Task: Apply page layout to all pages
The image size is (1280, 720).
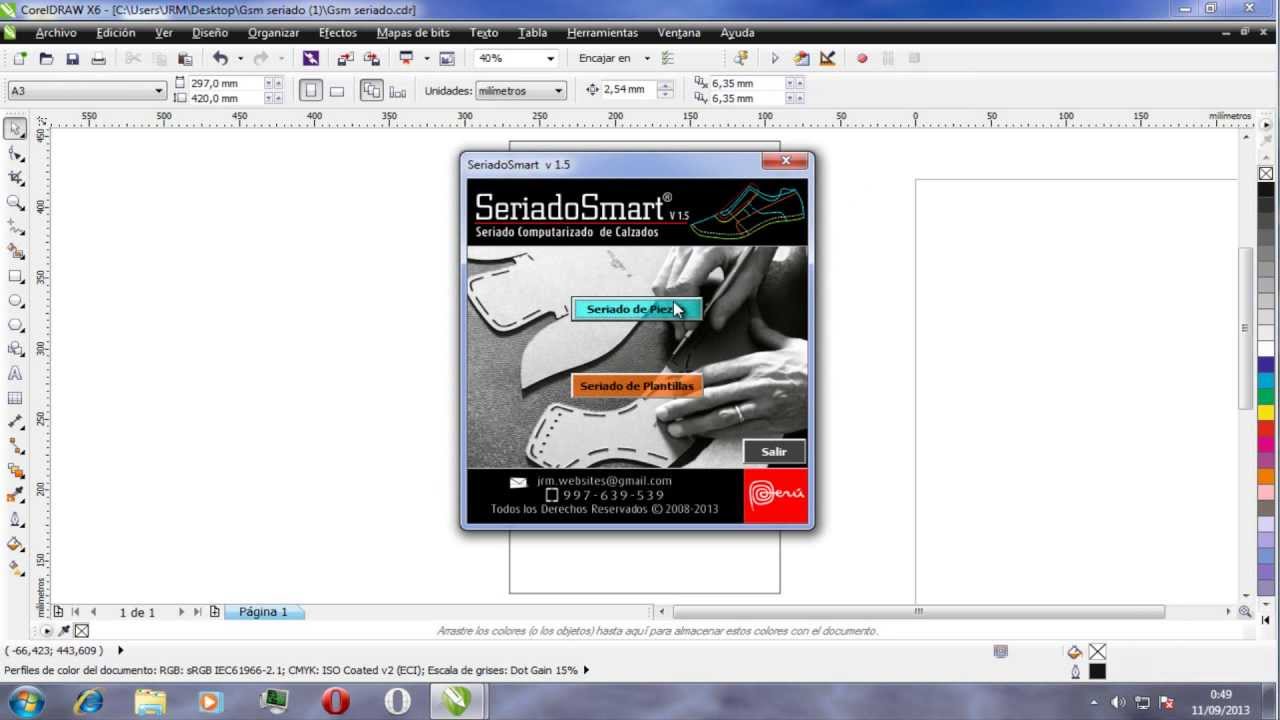Action: tap(371, 91)
